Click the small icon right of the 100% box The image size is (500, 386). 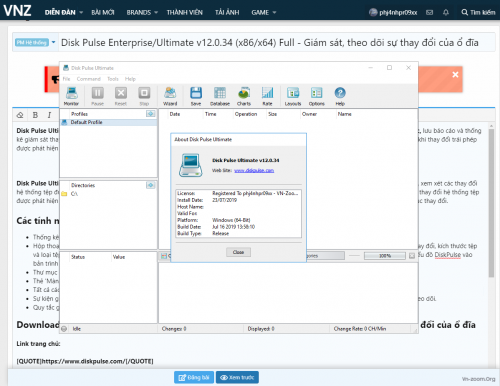pos(412,256)
